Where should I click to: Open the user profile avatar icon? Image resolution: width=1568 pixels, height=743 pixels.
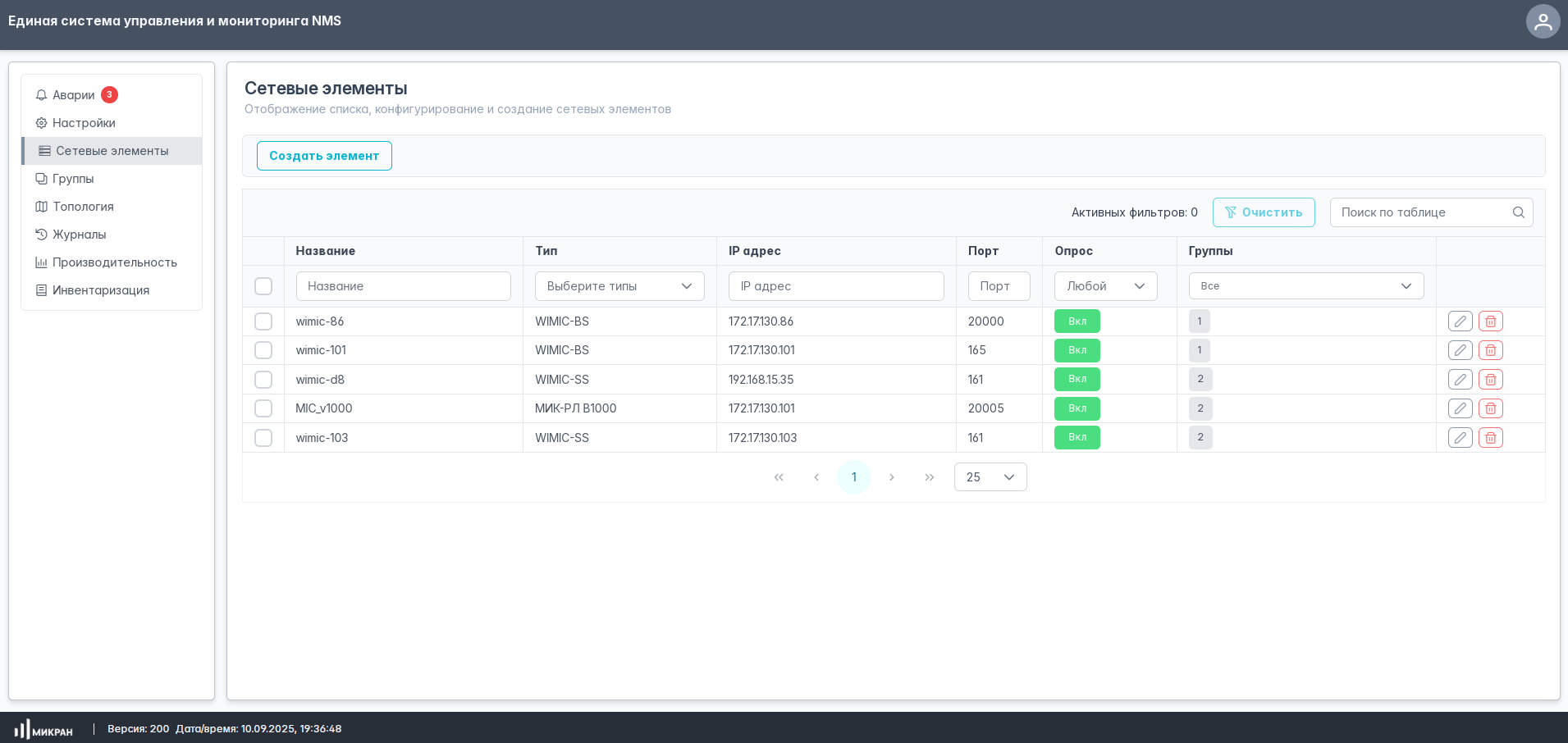point(1543,21)
